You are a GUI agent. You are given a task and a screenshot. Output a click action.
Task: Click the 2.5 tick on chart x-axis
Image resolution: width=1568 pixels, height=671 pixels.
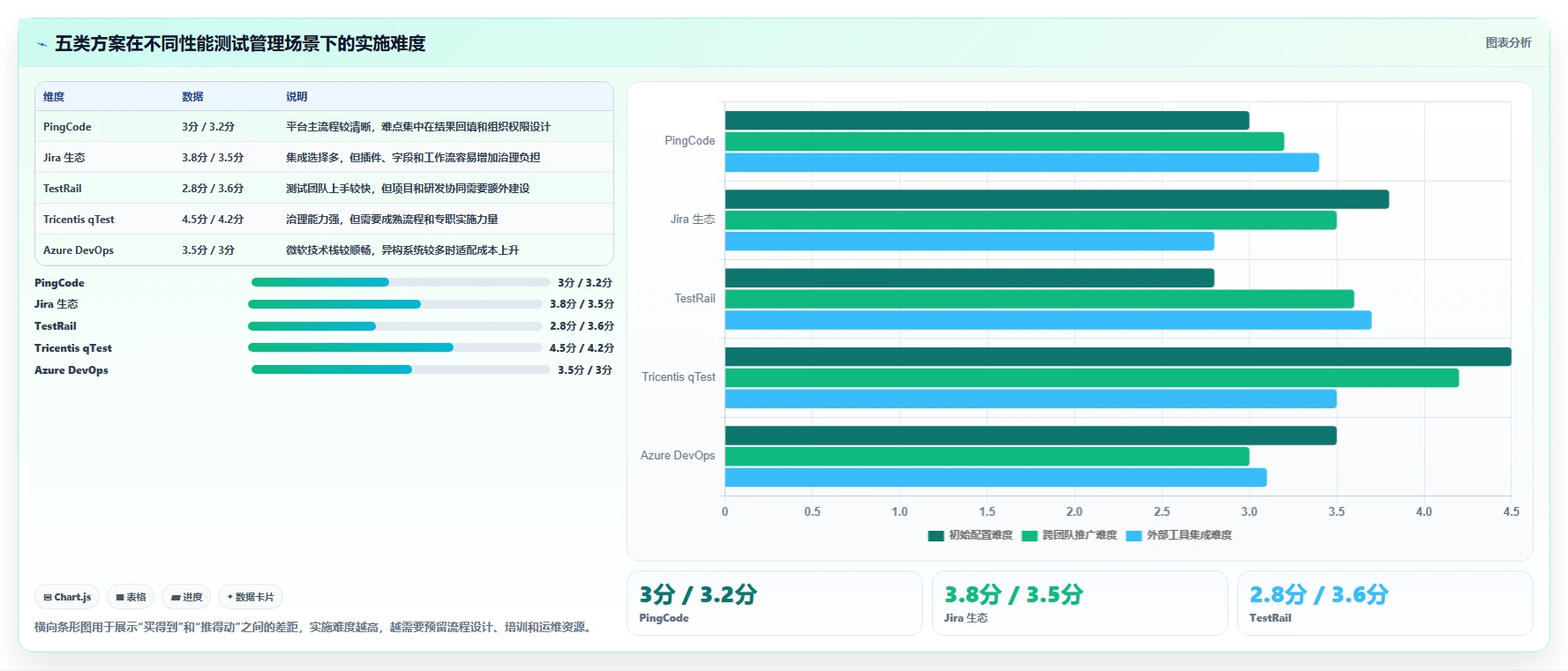(x=1162, y=511)
